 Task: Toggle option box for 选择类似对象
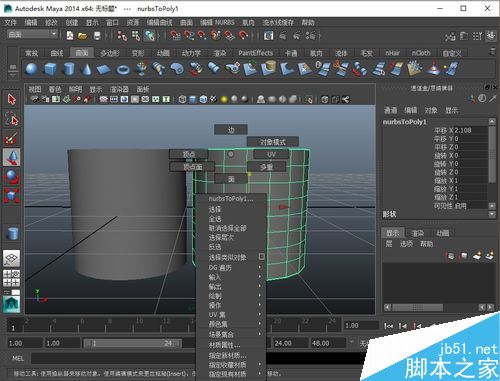(x=262, y=256)
